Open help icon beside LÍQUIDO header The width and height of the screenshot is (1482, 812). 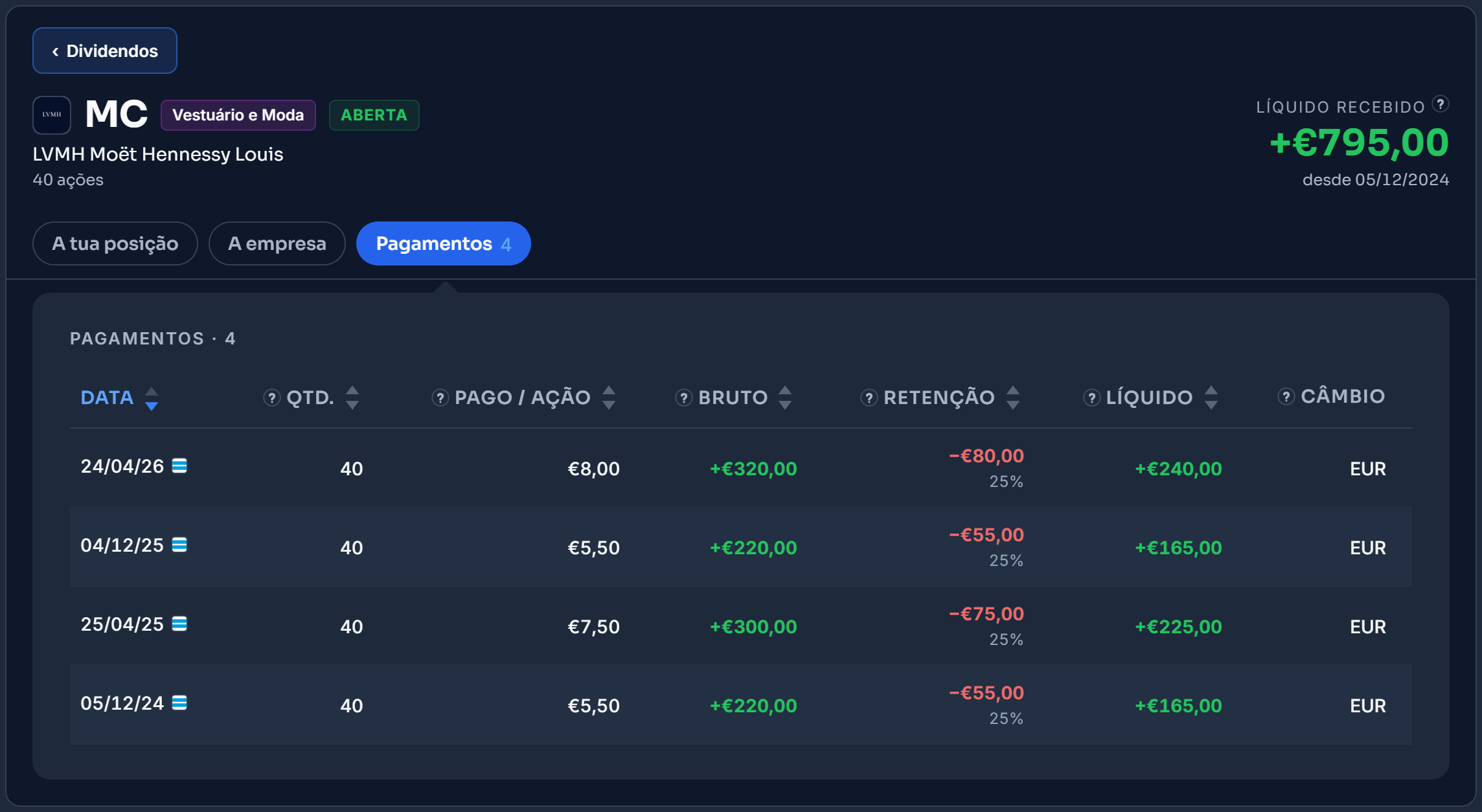[x=1092, y=398]
